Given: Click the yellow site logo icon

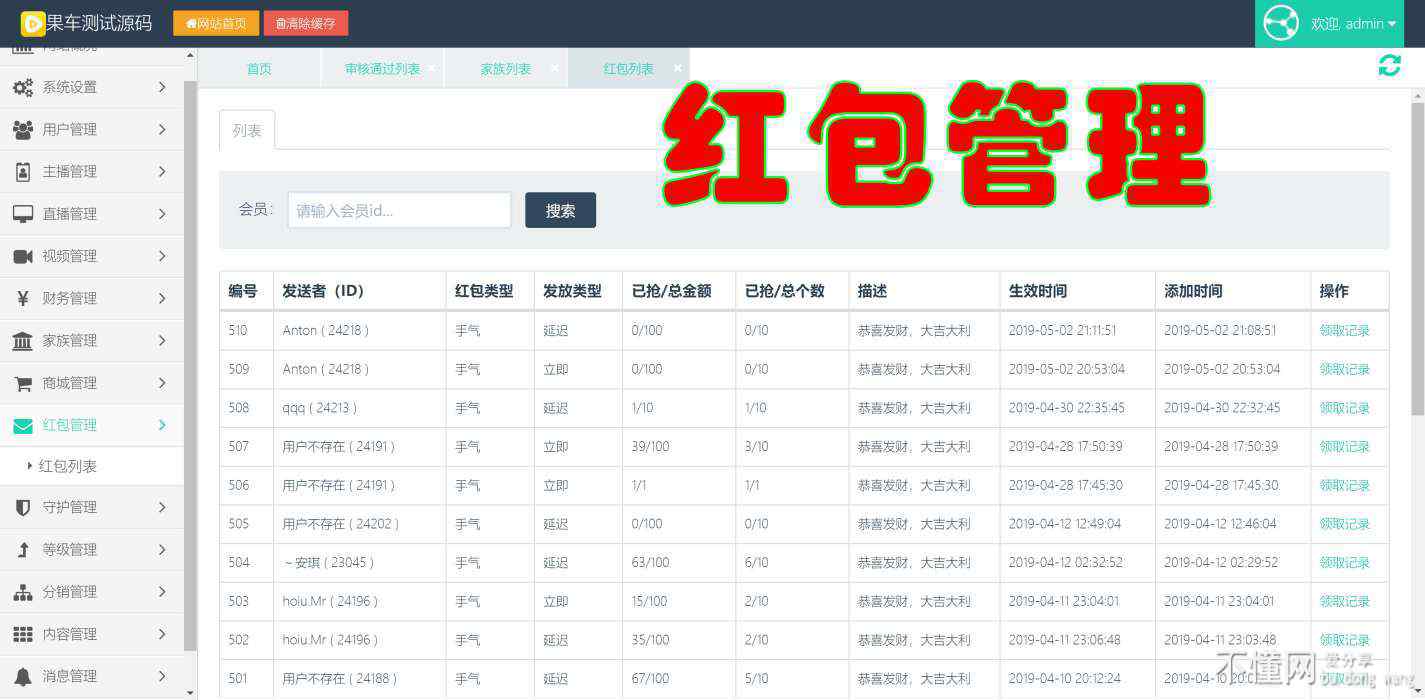Looking at the screenshot, I should tap(33, 23).
